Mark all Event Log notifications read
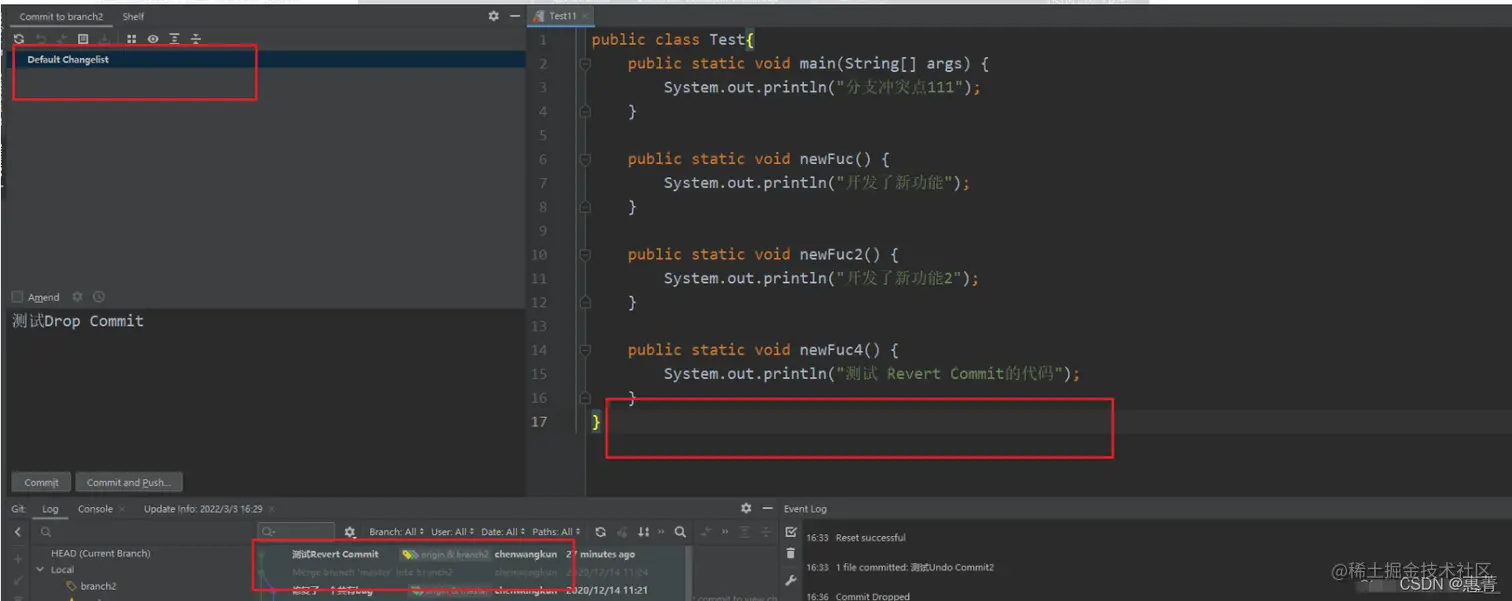Viewport: 1512px width, 601px height. click(791, 532)
